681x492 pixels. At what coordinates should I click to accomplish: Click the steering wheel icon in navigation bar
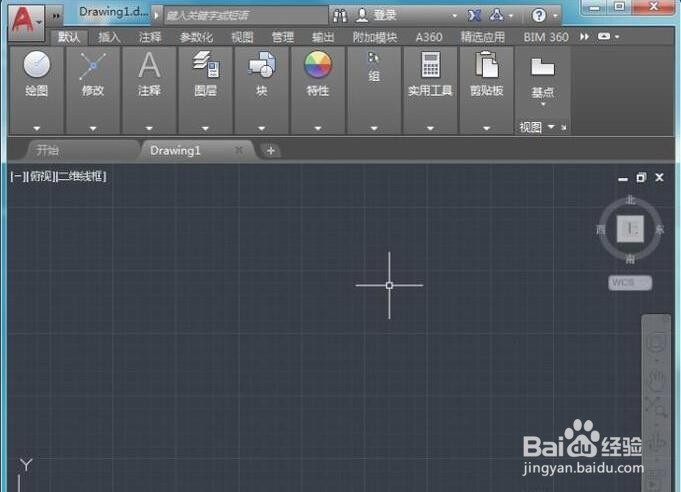tap(656, 343)
